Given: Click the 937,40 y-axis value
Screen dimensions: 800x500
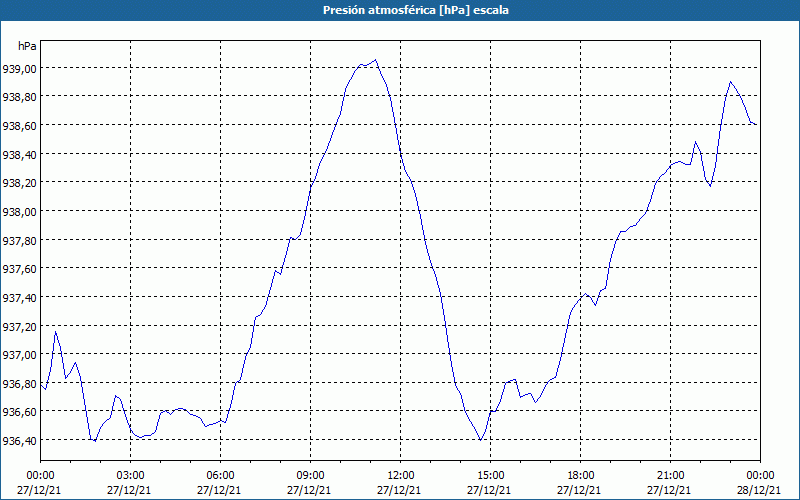Looking at the screenshot, I should 20,298.
